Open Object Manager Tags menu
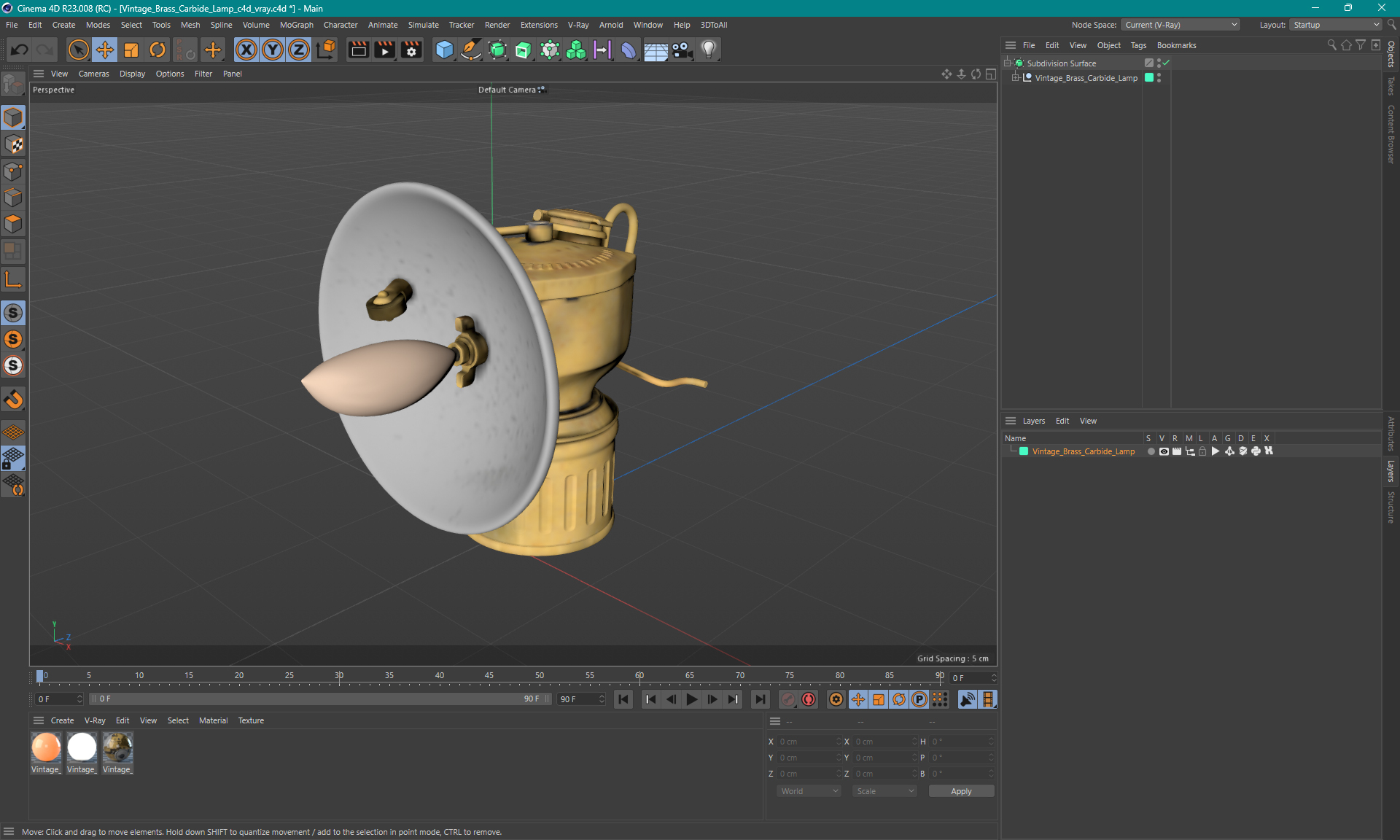The image size is (1400, 840). tap(1138, 45)
